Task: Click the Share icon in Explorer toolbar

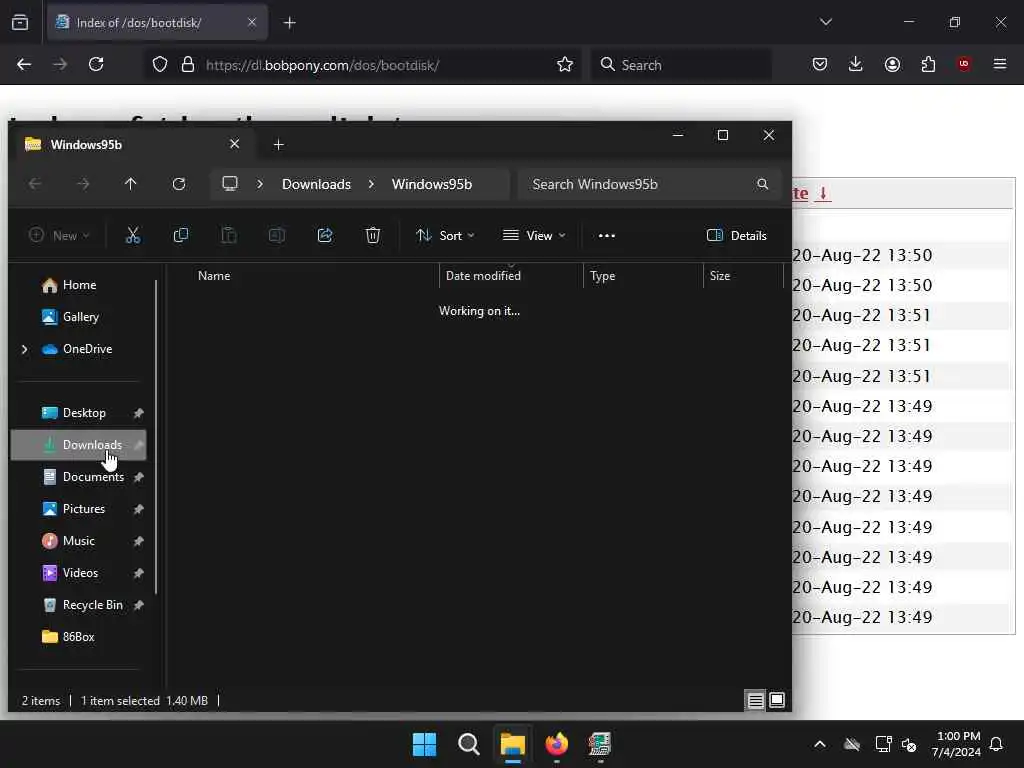Action: pos(325,235)
